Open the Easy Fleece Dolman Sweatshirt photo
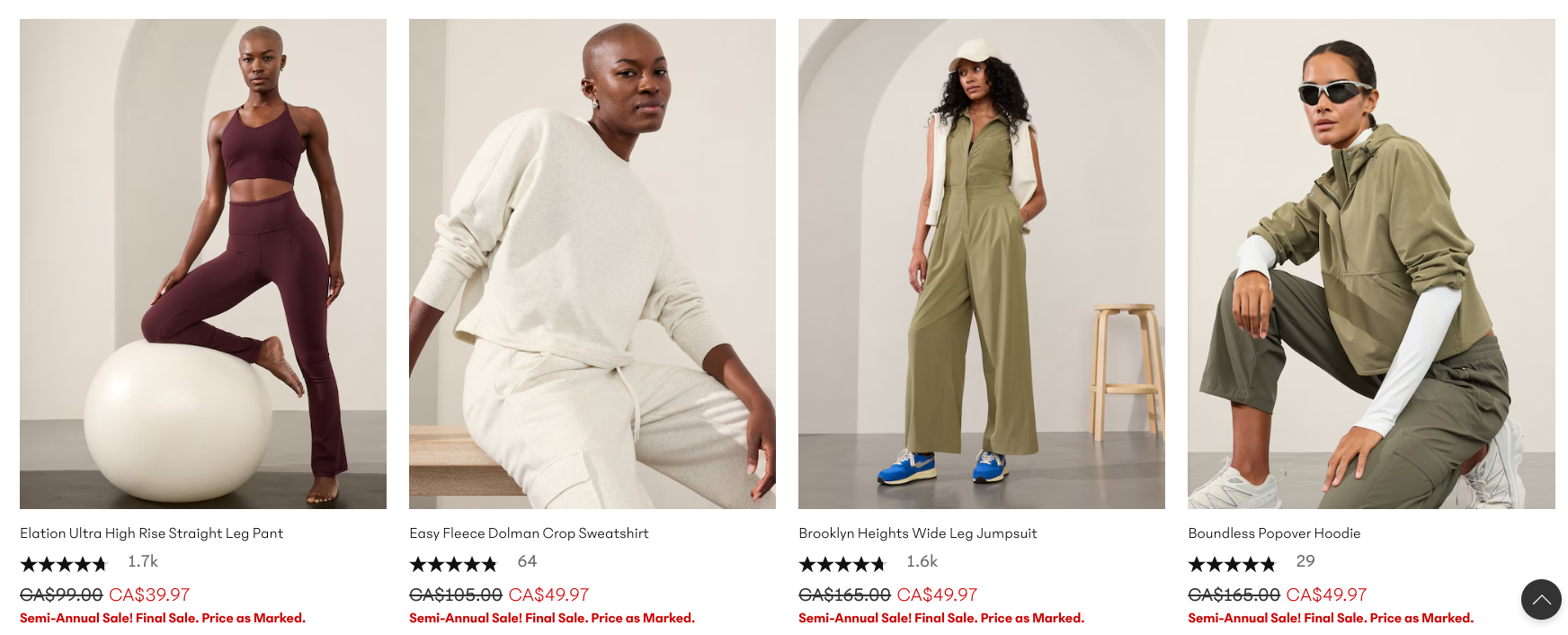 (592, 264)
